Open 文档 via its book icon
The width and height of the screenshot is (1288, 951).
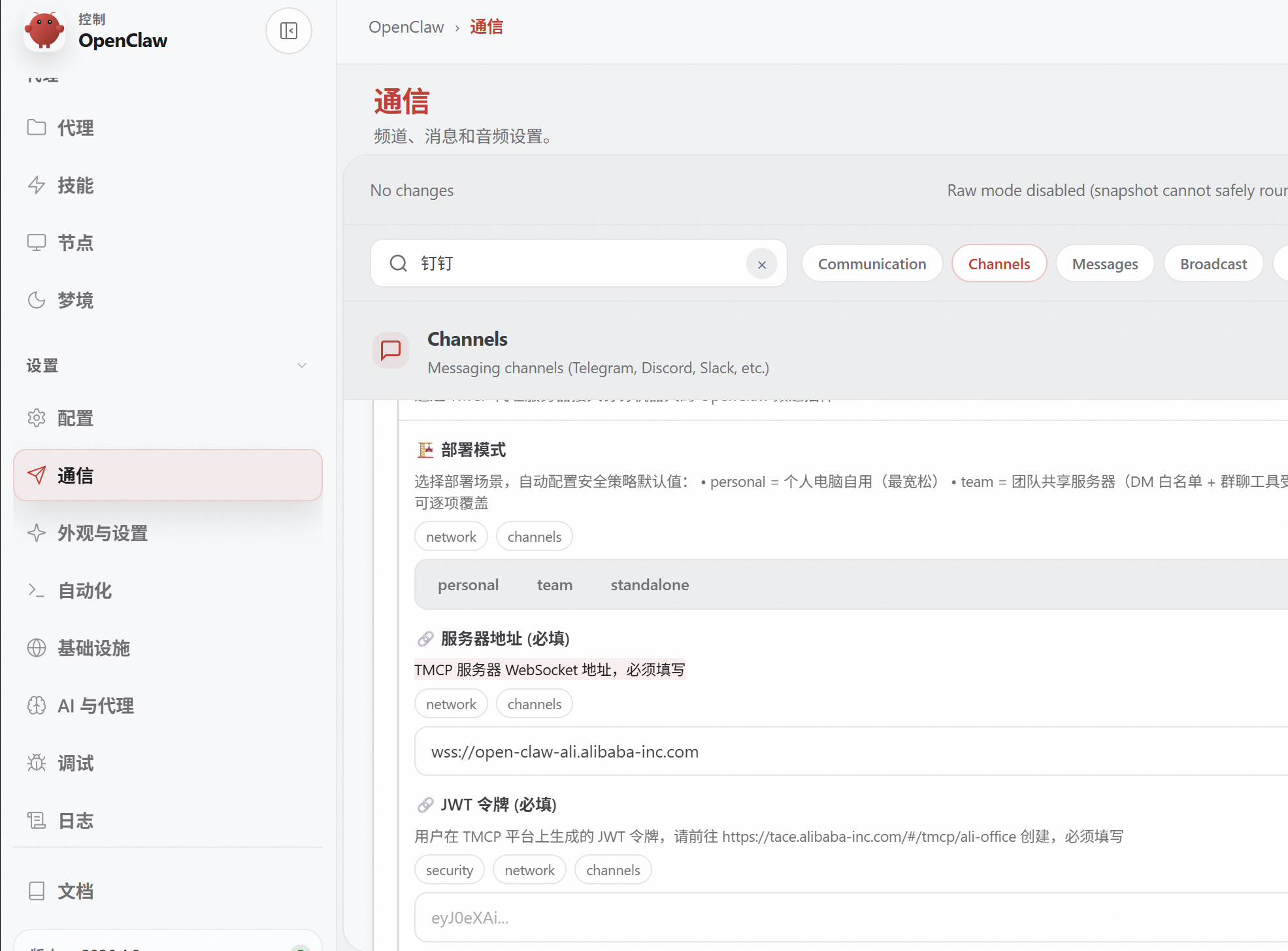[x=37, y=891]
